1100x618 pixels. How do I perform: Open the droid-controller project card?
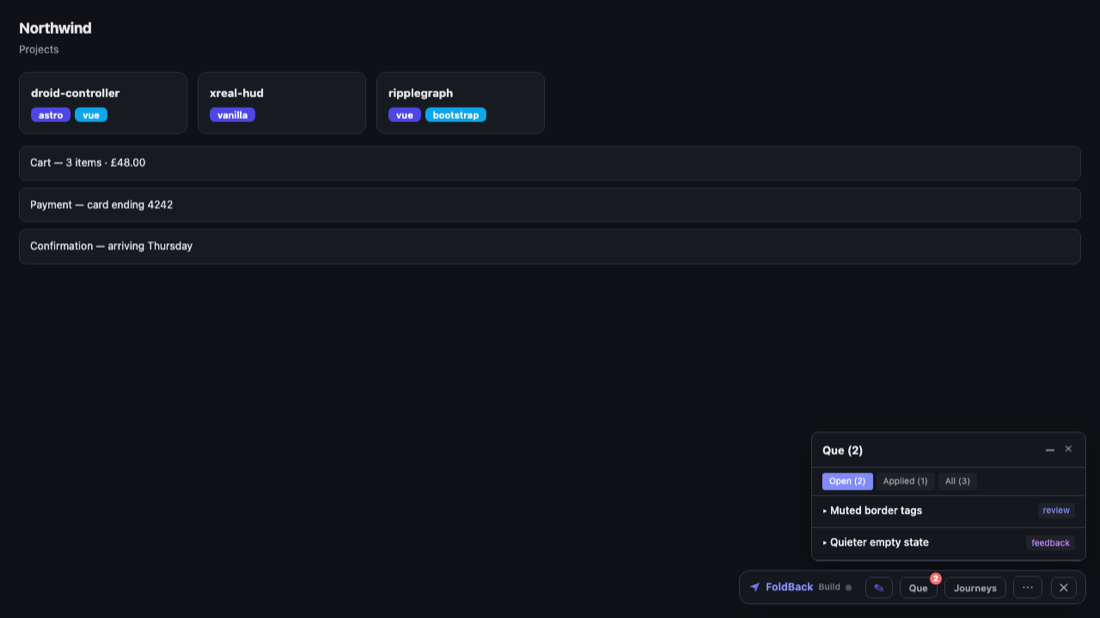(x=103, y=103)
